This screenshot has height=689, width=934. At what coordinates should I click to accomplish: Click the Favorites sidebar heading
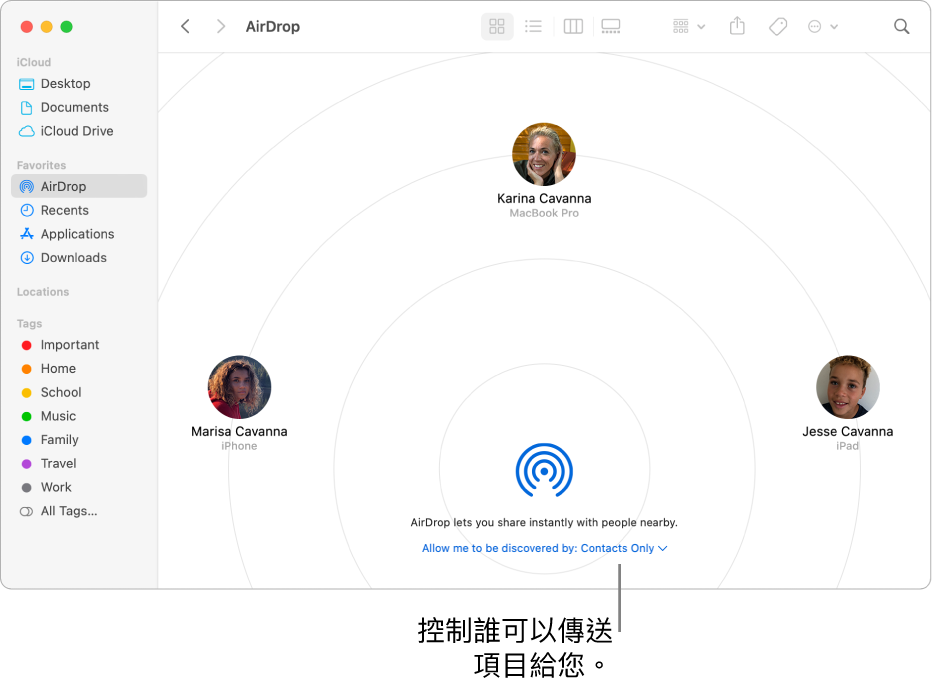click(x=41, y=165)
